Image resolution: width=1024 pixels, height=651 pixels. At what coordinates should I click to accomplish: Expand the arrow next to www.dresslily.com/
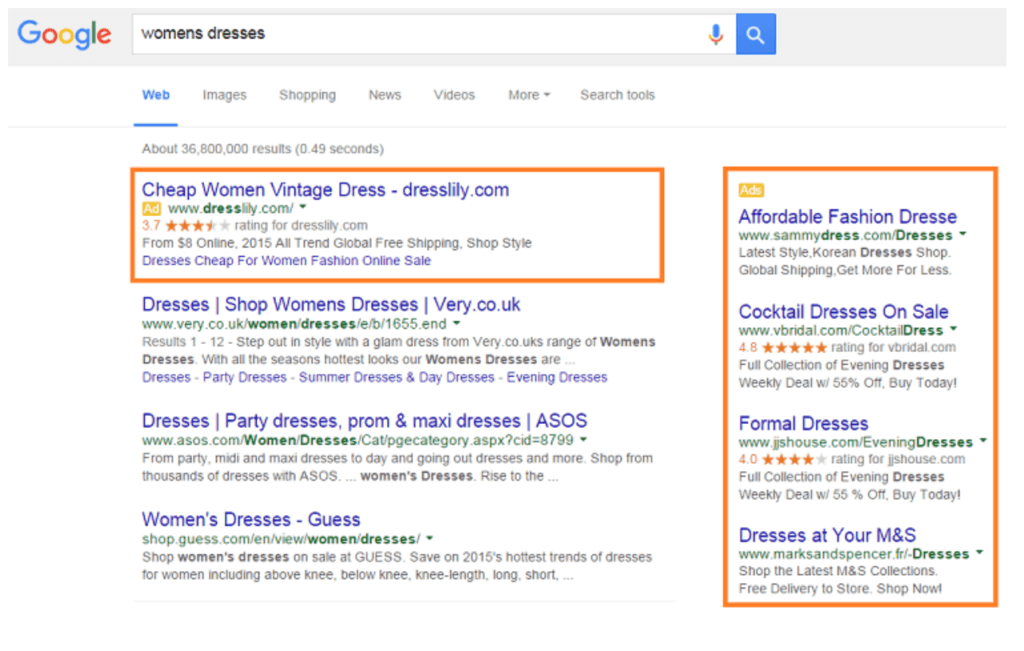click(303, 208)
